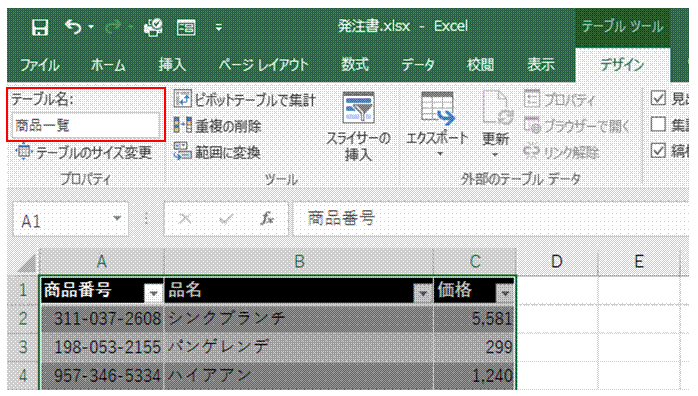
Task: Toggle the 見出し行 checkbox
Action: click(x=658, y=98)
